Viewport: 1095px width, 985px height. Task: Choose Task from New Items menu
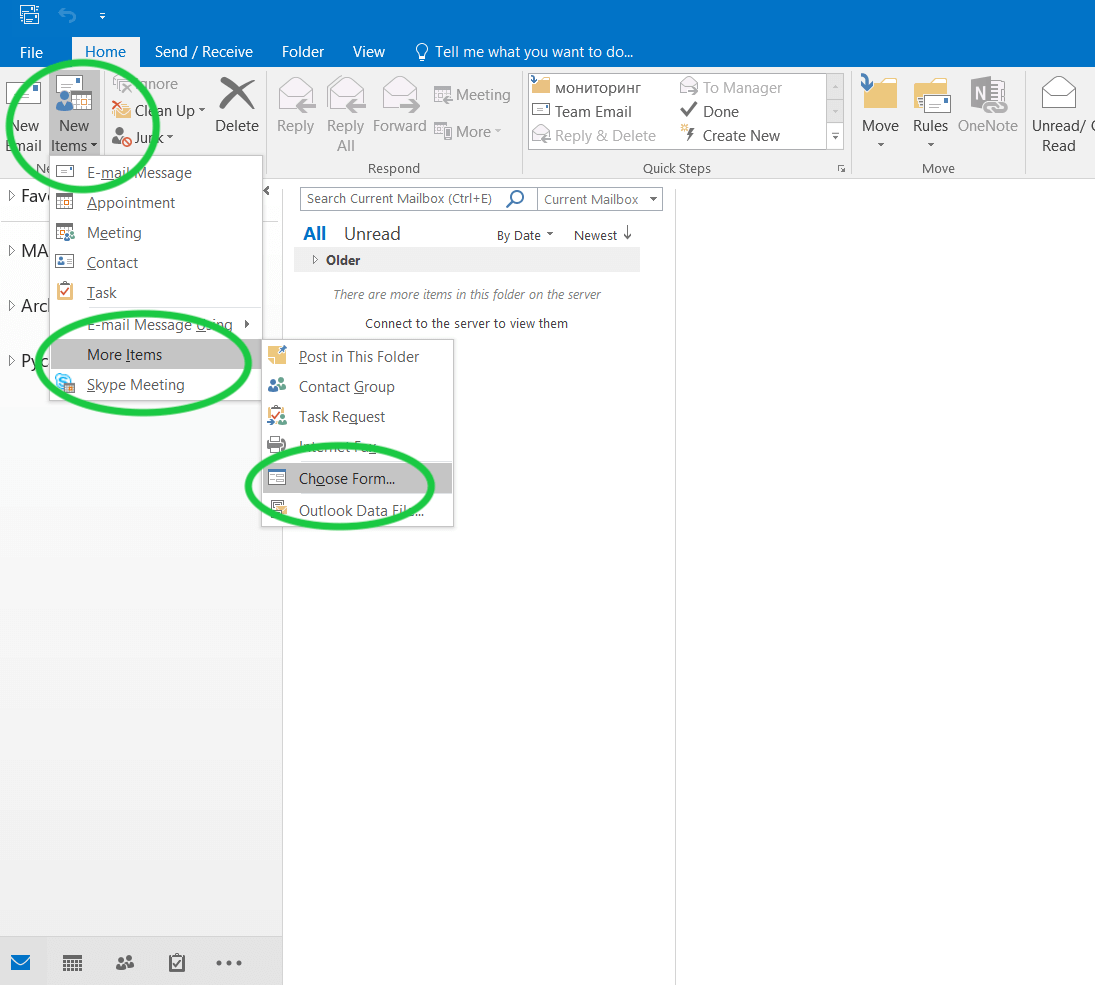coord(156,293)
